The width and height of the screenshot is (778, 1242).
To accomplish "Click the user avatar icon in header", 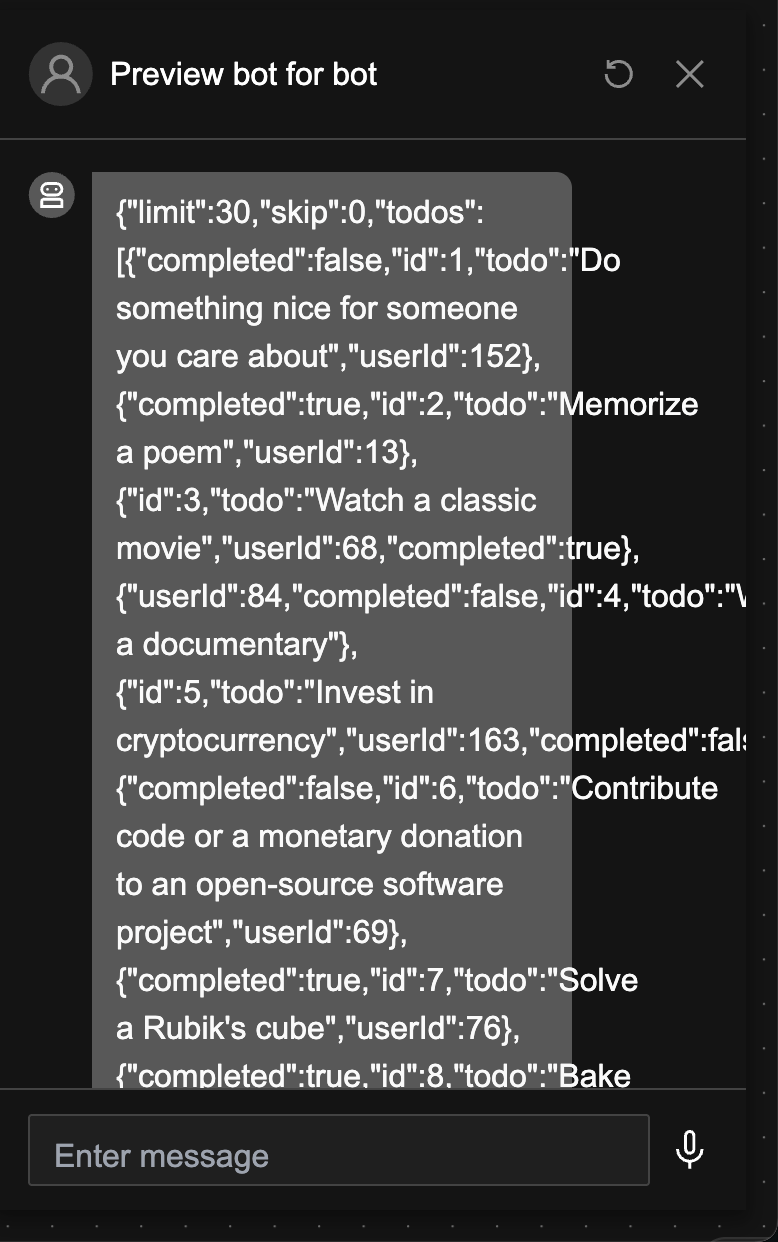I will click(x=61, y=74).
